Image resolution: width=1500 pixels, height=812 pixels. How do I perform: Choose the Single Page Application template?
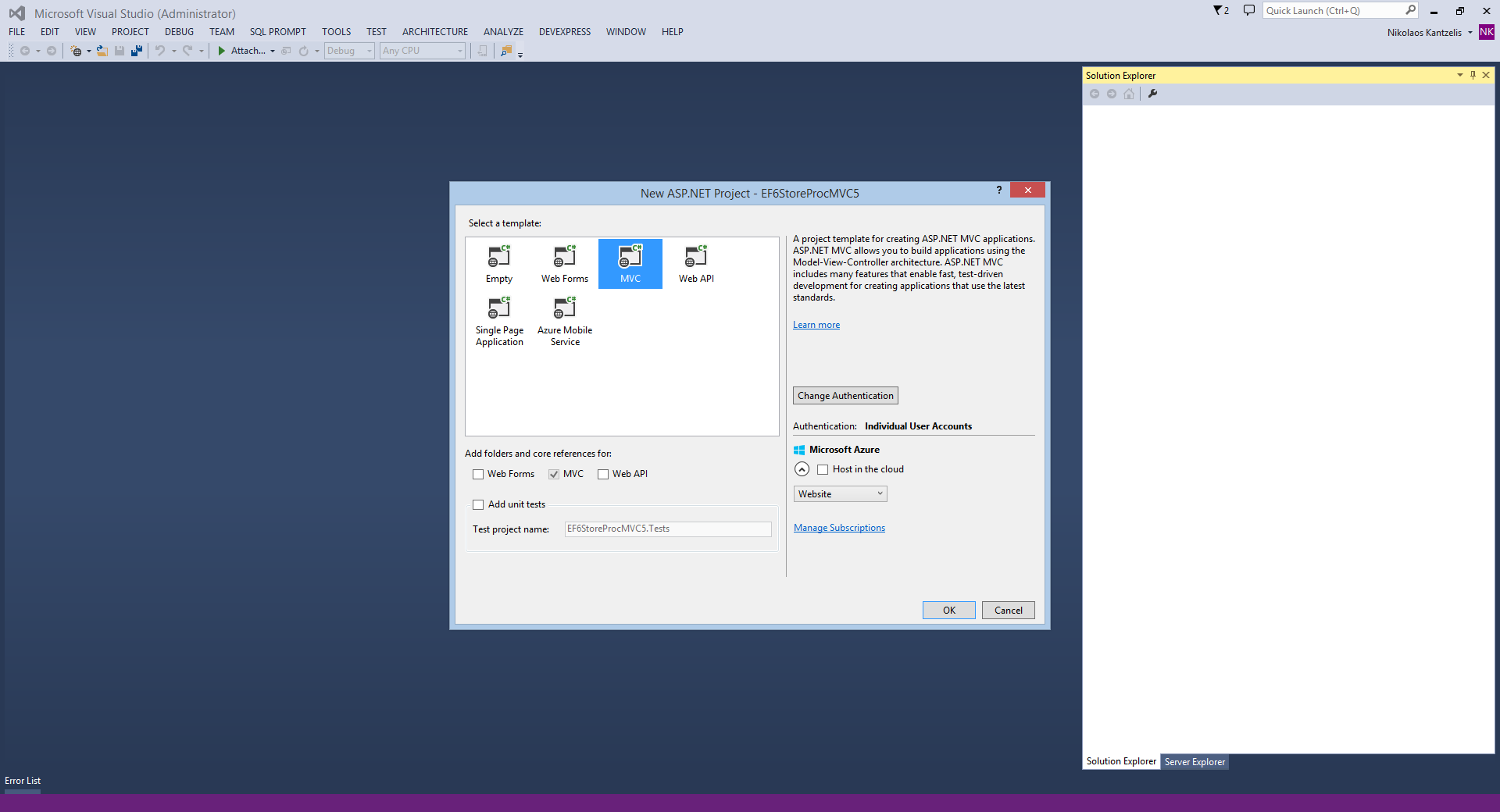click(499, 322)
